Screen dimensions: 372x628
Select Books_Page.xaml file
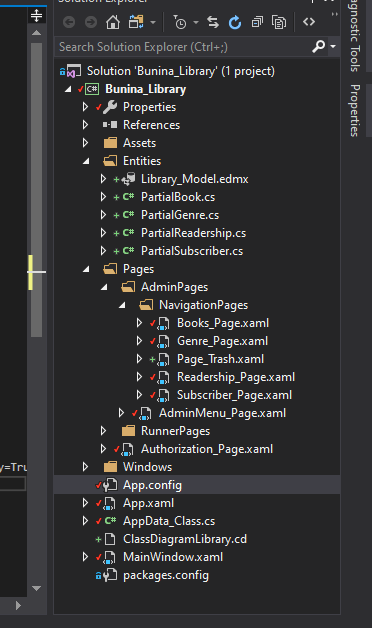[x=223, y=323]
